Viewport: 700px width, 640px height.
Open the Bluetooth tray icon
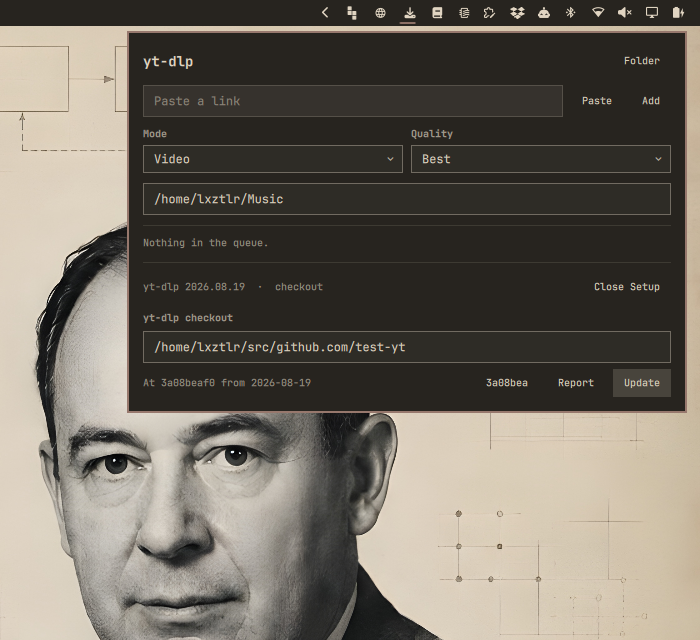(570, 12)
